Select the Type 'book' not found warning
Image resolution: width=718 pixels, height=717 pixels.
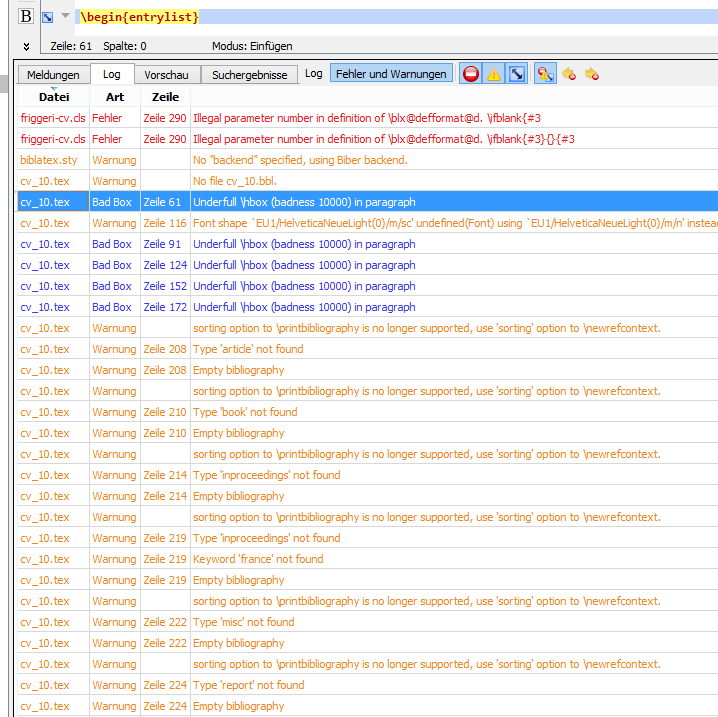pos(368,412)
